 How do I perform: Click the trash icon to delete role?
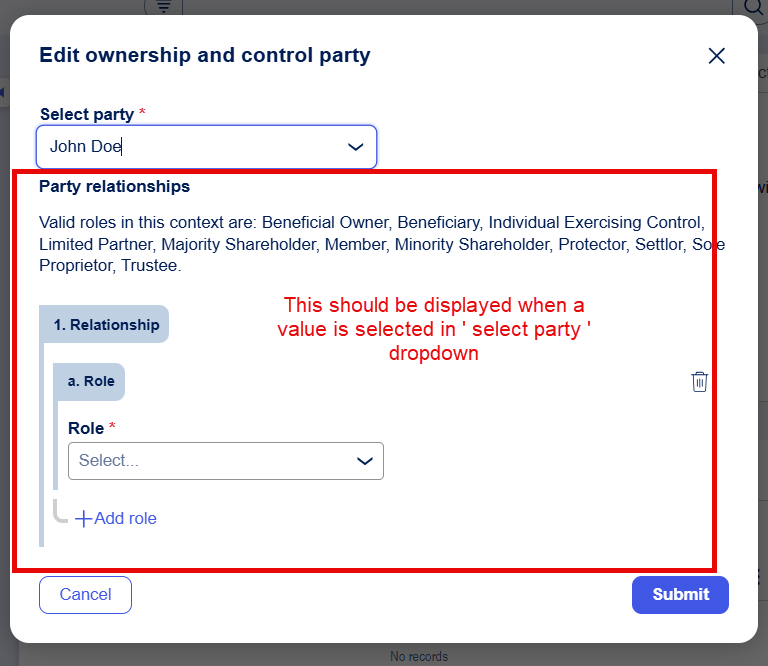tap(700, 381)
